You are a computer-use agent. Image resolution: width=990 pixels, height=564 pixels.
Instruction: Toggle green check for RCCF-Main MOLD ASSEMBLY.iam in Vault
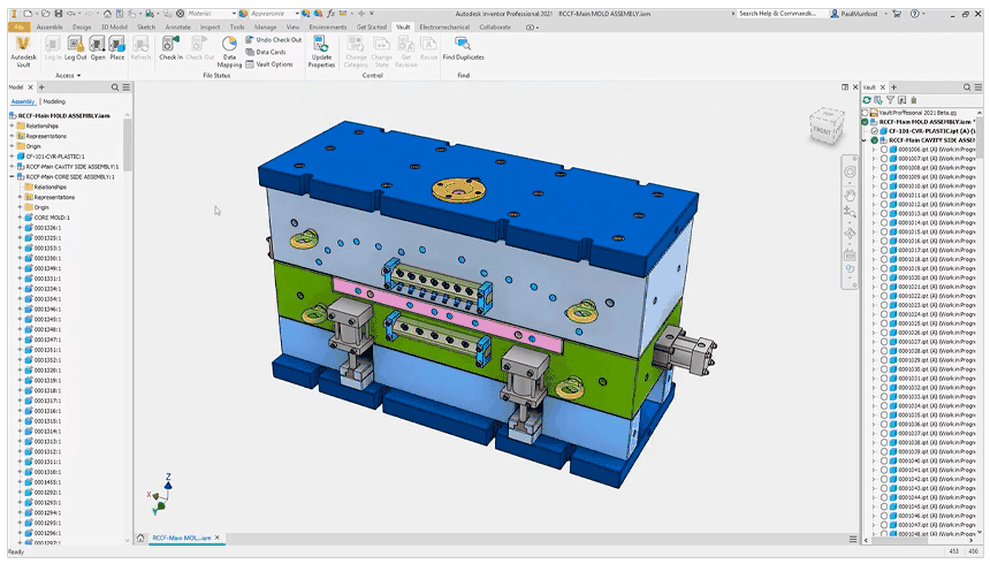865,122
